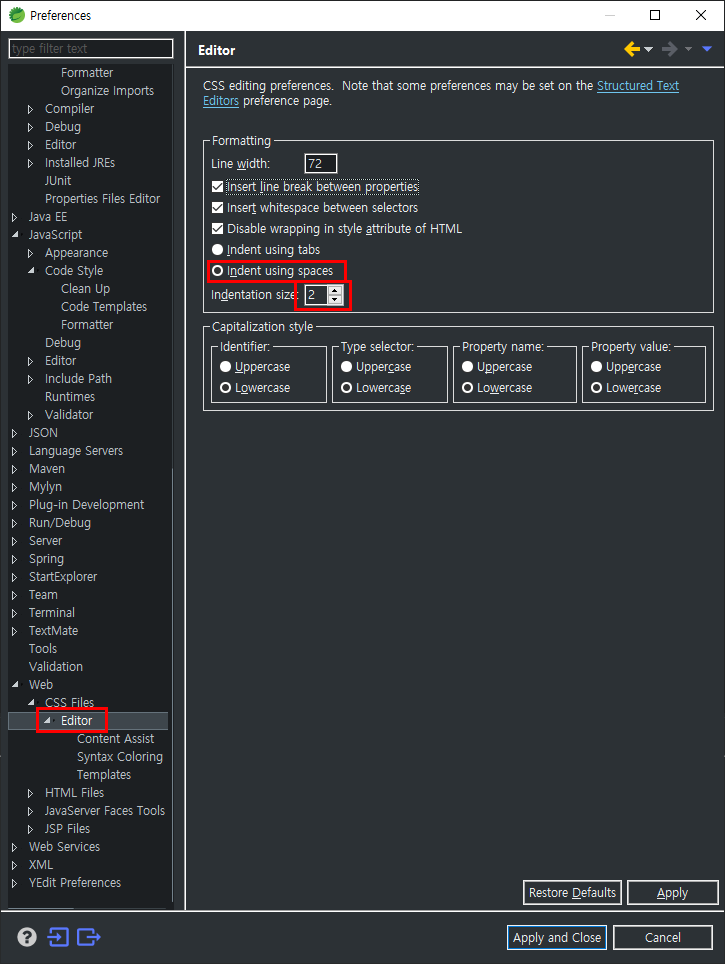The image size is (725, 964).
Task: Open the back history dropdown arrow
Action: [x=648, y=50]
